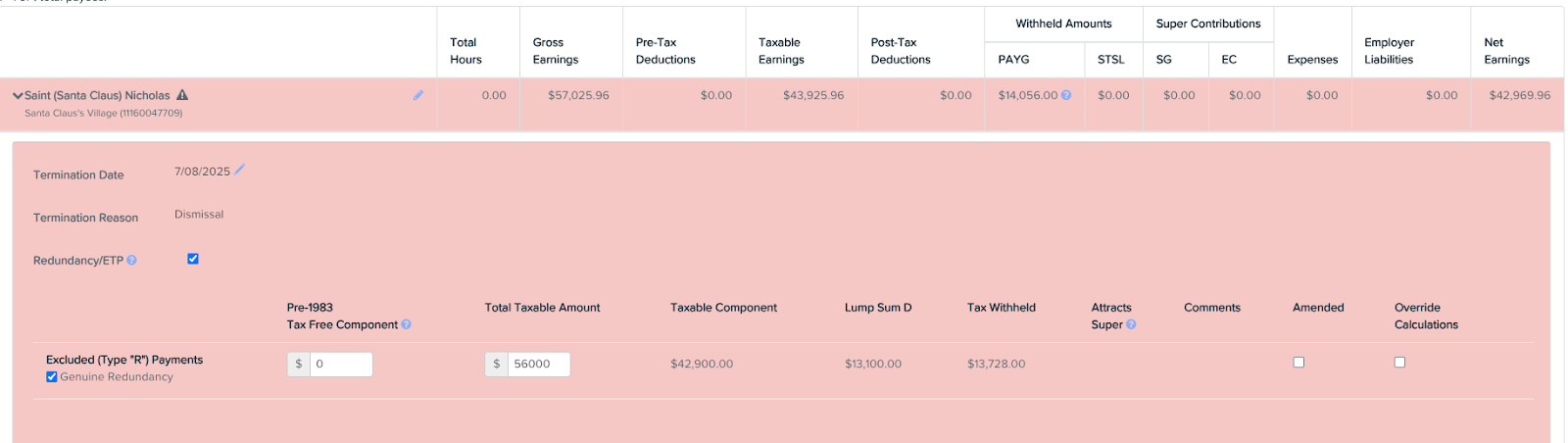Click the pencil edit icon in employee row
1568x443 pixels.
[418, 95]
